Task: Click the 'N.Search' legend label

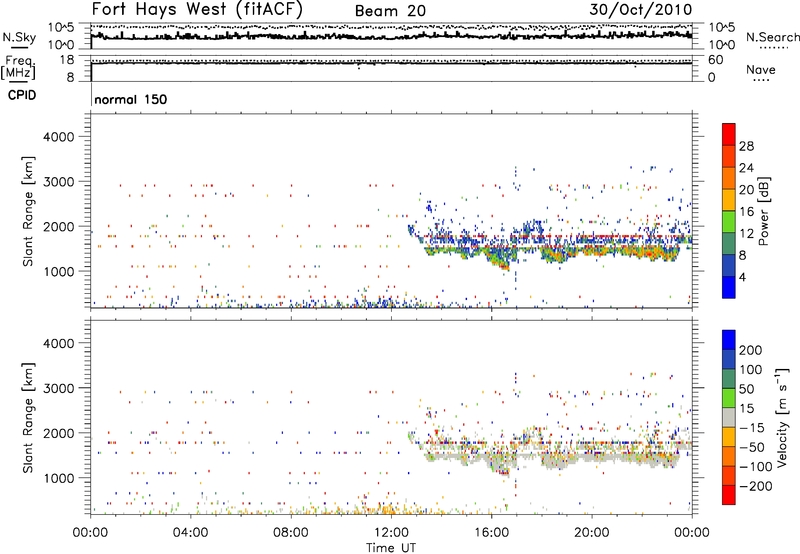Action: (x=772, y=37)
